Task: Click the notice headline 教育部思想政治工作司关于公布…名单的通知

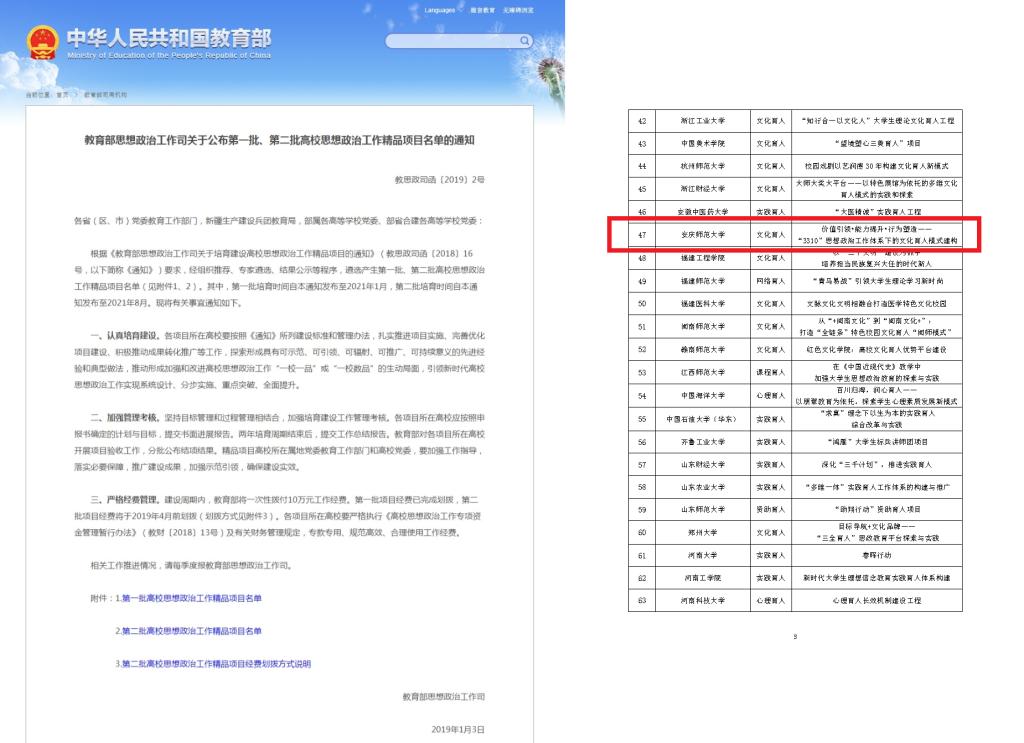Action: tap(280, 140)
